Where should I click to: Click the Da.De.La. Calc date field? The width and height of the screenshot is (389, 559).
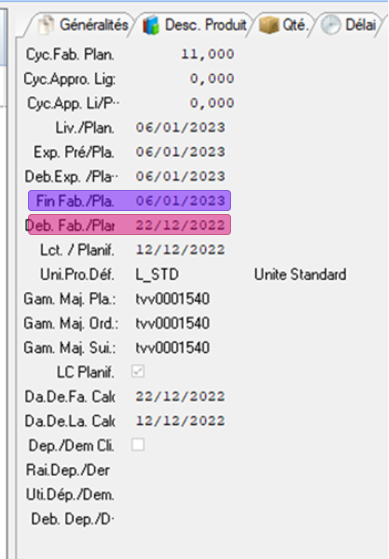click(x=180, y=421)
